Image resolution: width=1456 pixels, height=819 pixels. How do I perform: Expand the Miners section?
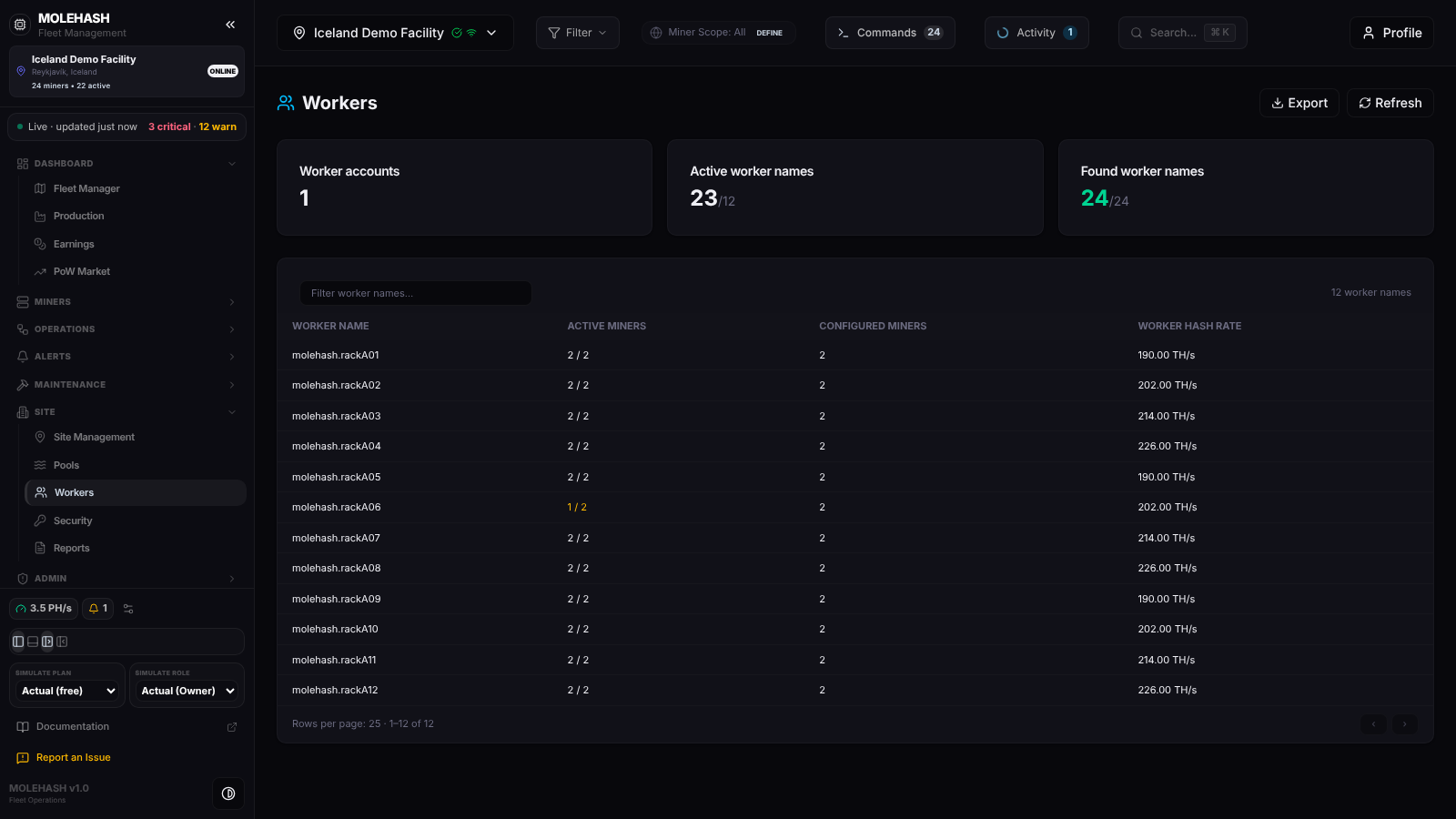(126, 302)
